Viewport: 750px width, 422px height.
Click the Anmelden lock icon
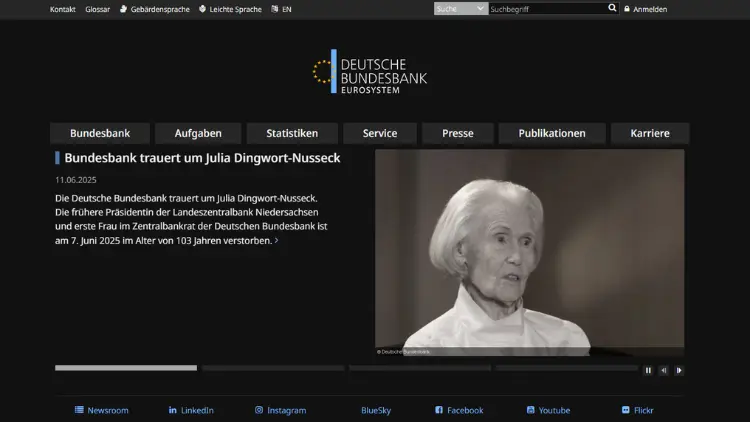[x=627, y=9]
